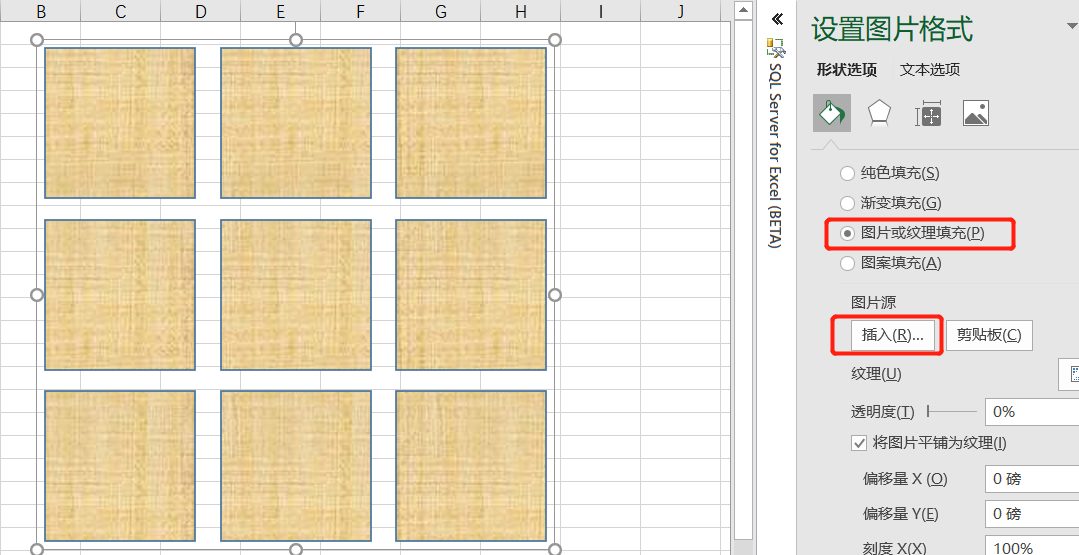Screen dimensions: 1079x555
Task: Select column H header
Action: [x=520, y=11]
